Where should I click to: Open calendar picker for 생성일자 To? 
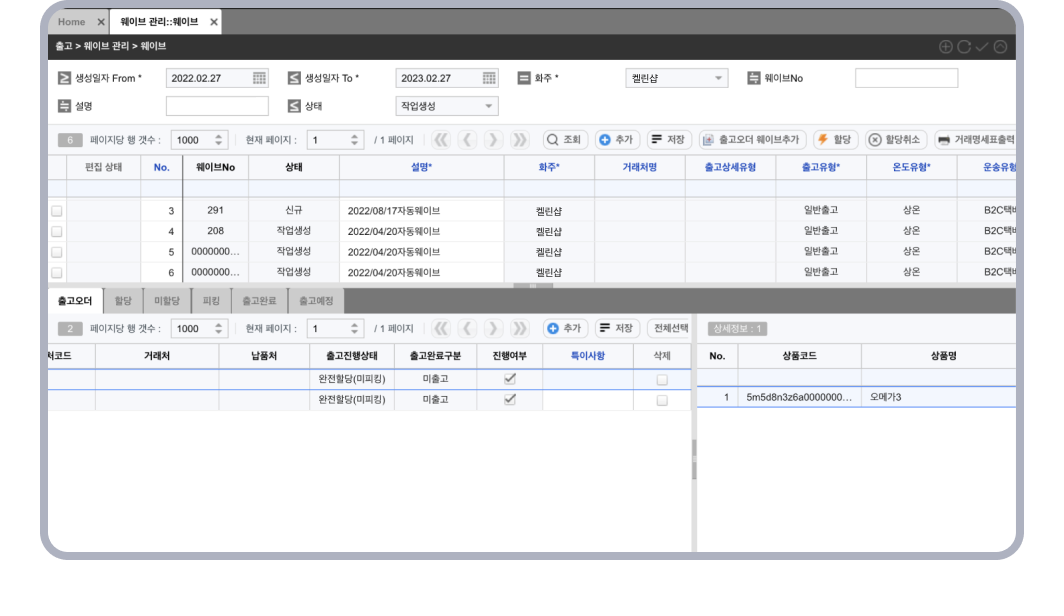[x=489, y=78]
